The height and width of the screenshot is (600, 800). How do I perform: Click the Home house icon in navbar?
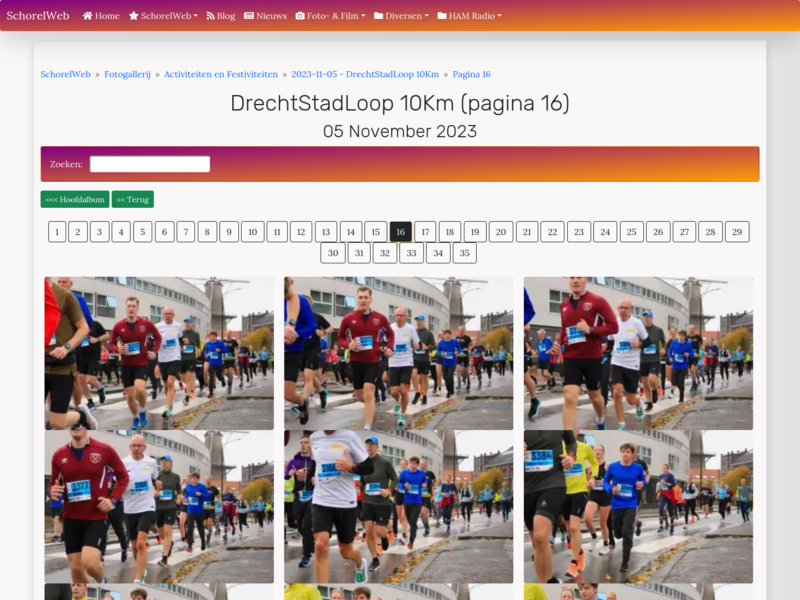point(87,16)
